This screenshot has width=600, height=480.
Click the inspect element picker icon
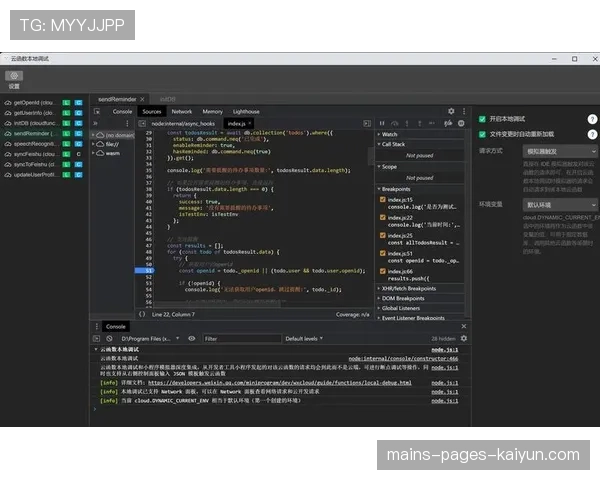pyautogui.click(x=97, y=111)
